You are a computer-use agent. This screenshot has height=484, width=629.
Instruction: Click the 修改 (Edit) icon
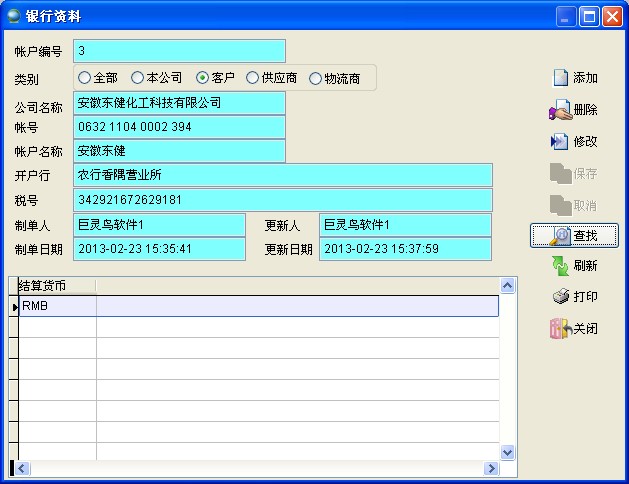coord(560,142)
